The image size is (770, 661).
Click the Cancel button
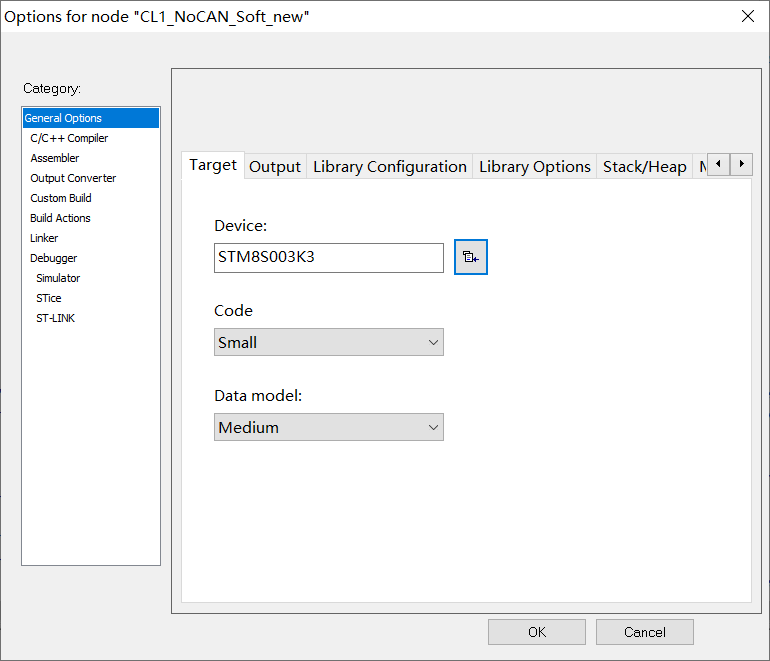[644, 632]
